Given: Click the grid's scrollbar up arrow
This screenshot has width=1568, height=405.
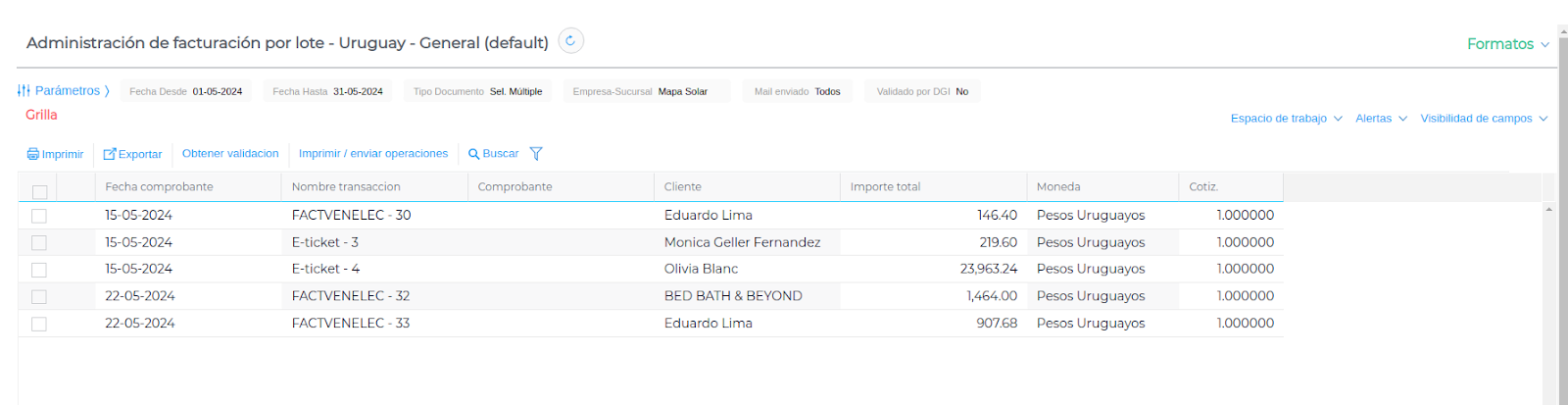Looking at the screenshot, I should tap(1548, 209).
